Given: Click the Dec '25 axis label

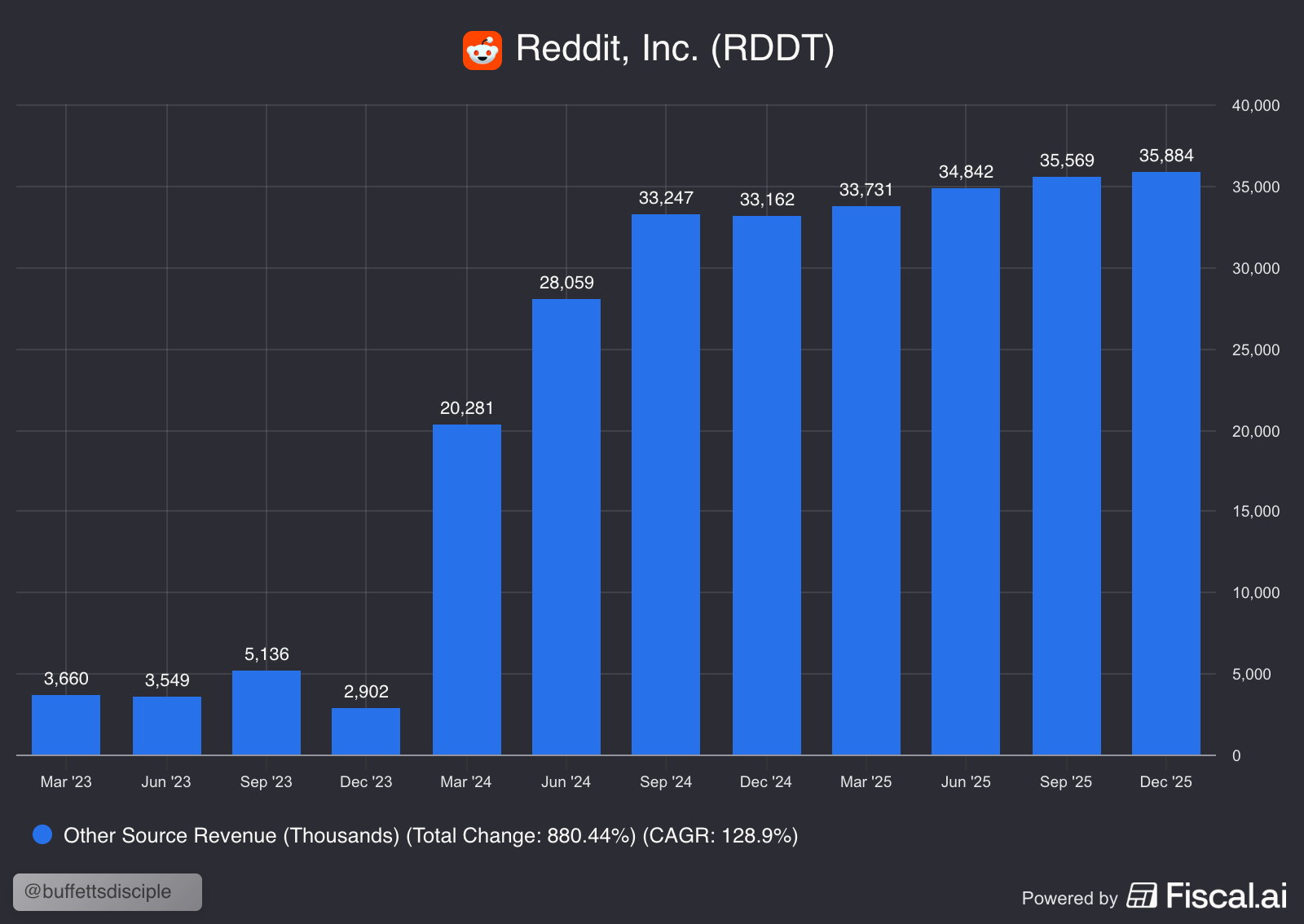Looking at the screenshot, I should point(1166,781).
